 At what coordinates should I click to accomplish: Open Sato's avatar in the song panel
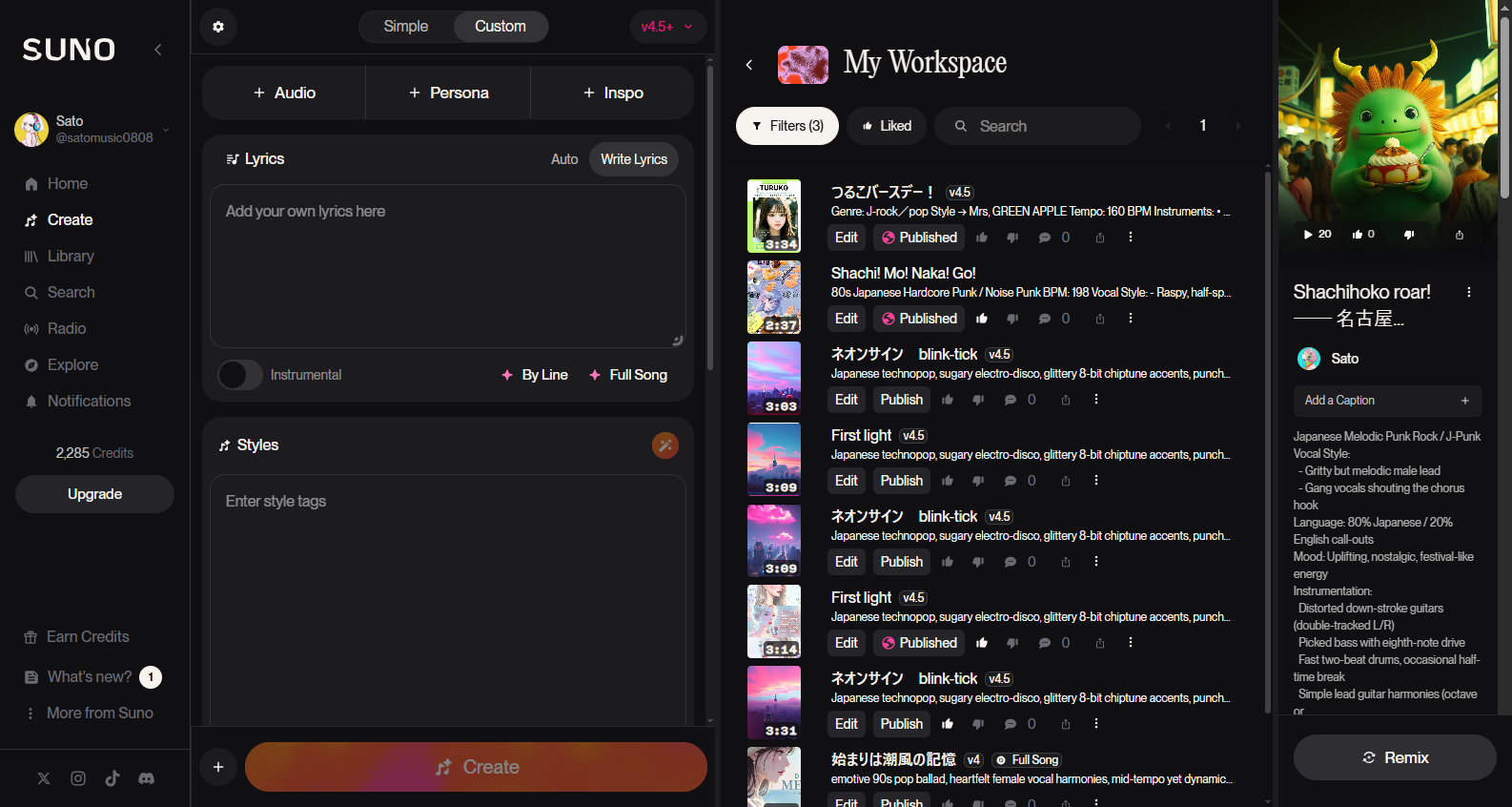click(x=1309, y=359)
